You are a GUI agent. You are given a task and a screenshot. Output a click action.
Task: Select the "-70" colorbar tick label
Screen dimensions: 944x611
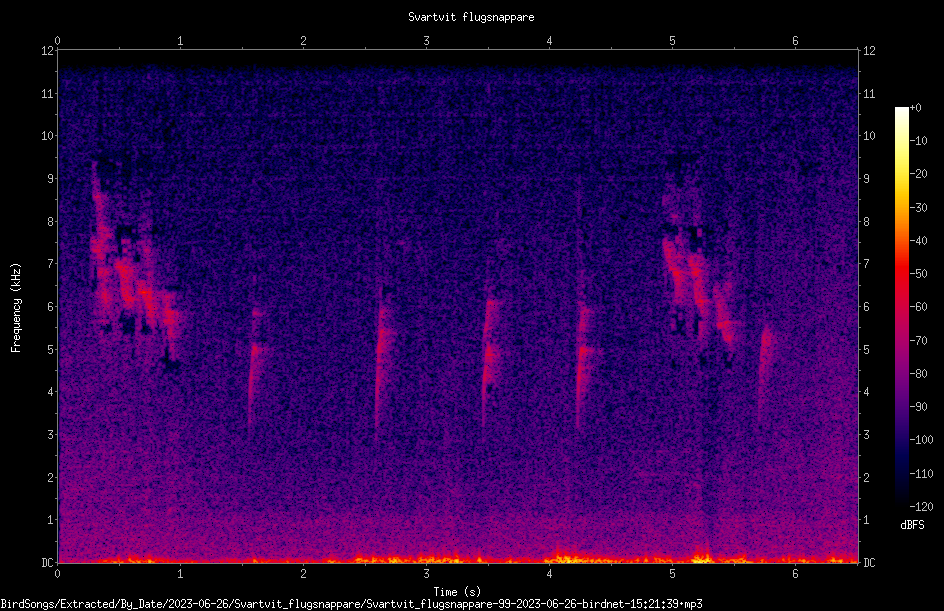click(x=919, y=341)
